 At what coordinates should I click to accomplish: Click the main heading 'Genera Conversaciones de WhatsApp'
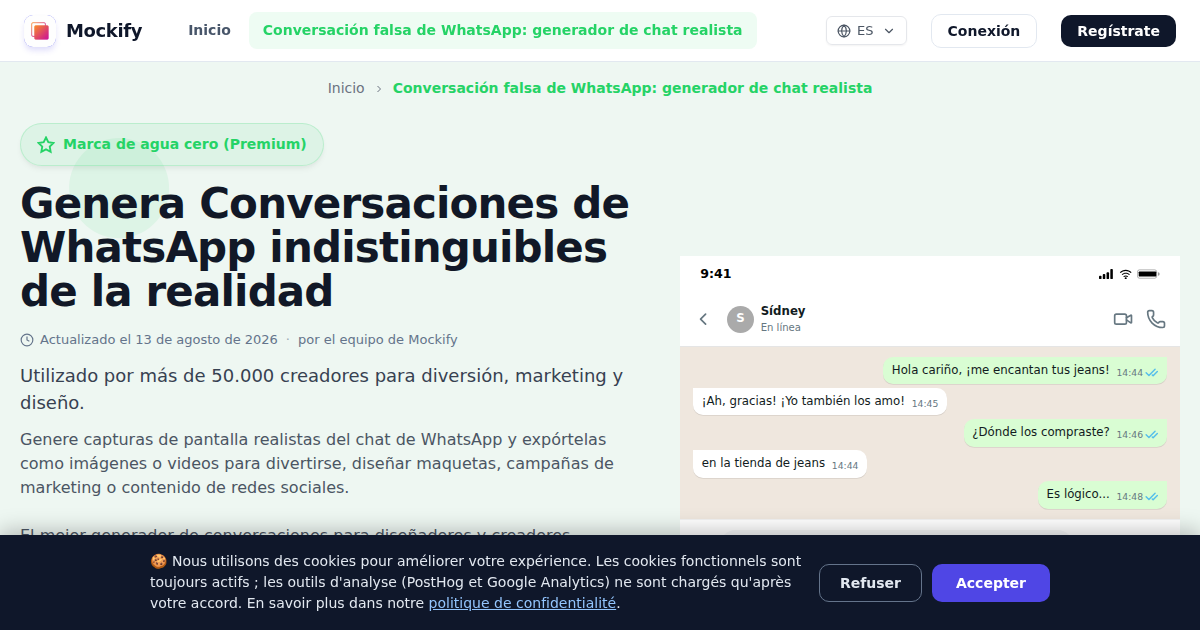325,248
